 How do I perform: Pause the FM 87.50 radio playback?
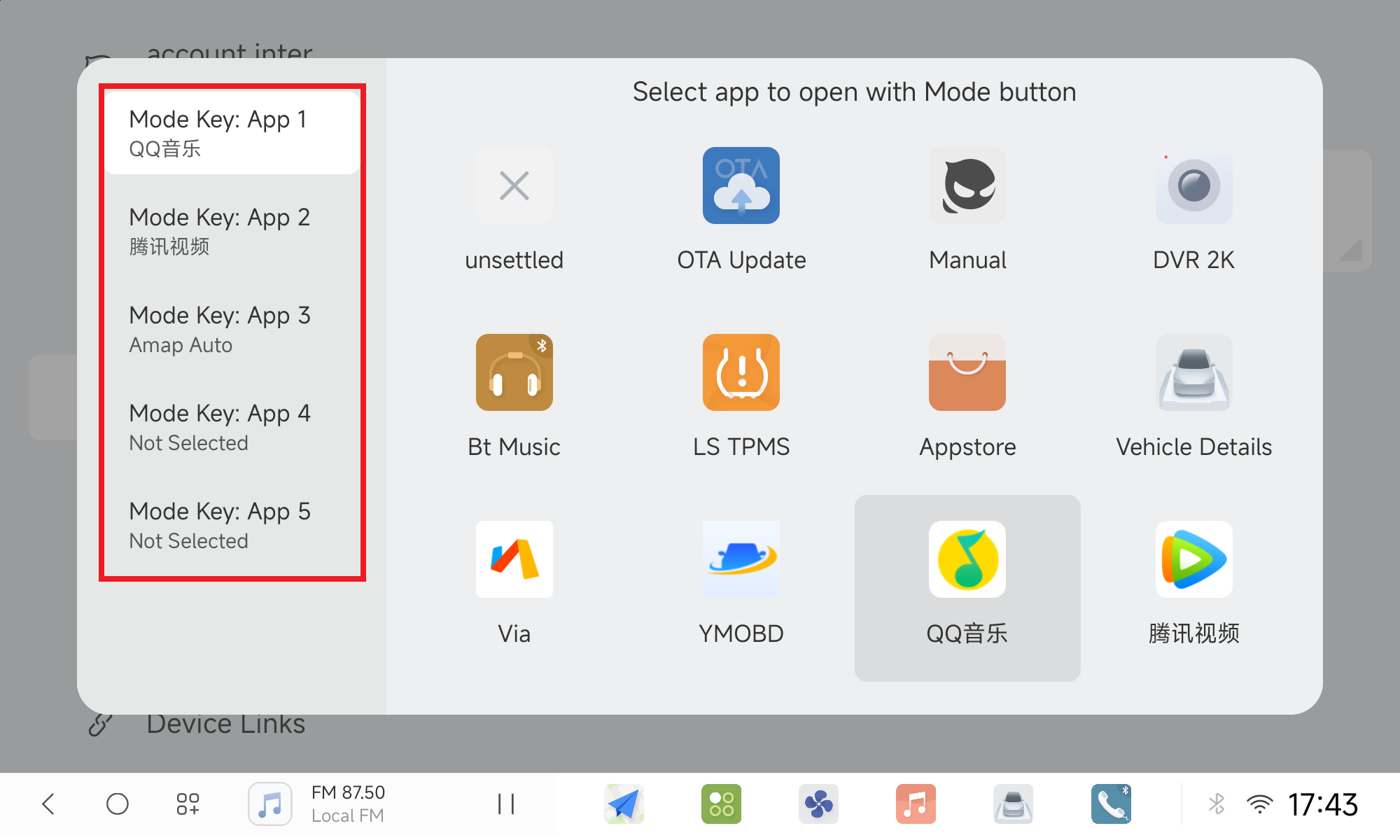pyautogui.click(x=505, y=804)
